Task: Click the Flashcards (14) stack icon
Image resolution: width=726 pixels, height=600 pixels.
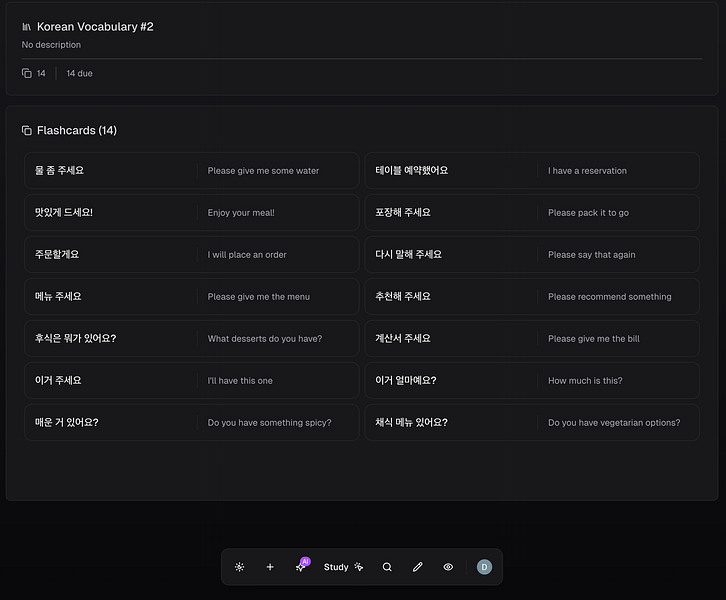Action: click(27, 131)
